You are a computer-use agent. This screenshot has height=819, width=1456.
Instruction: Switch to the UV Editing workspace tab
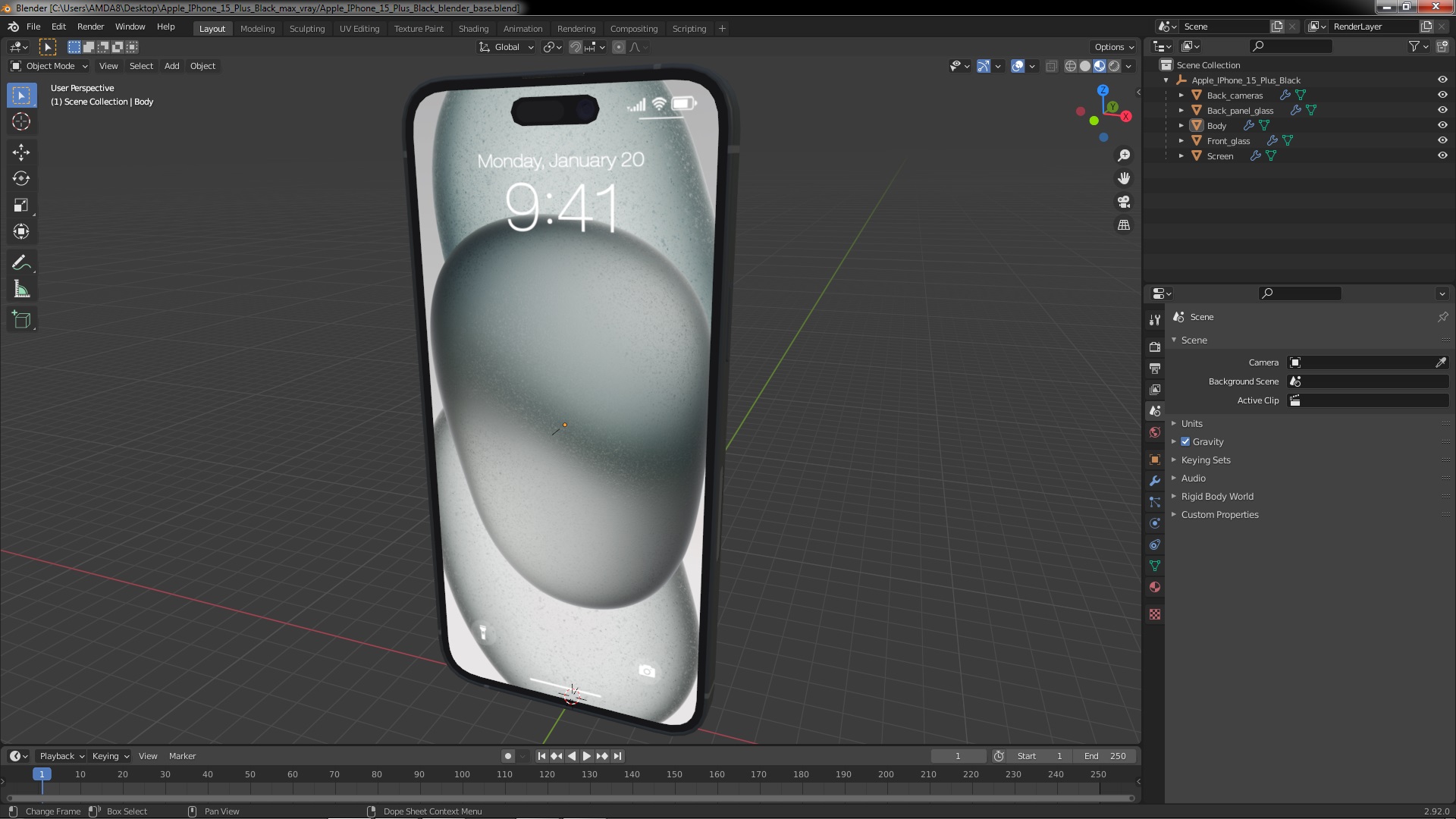pyautogui.click(x=359, y=29)
